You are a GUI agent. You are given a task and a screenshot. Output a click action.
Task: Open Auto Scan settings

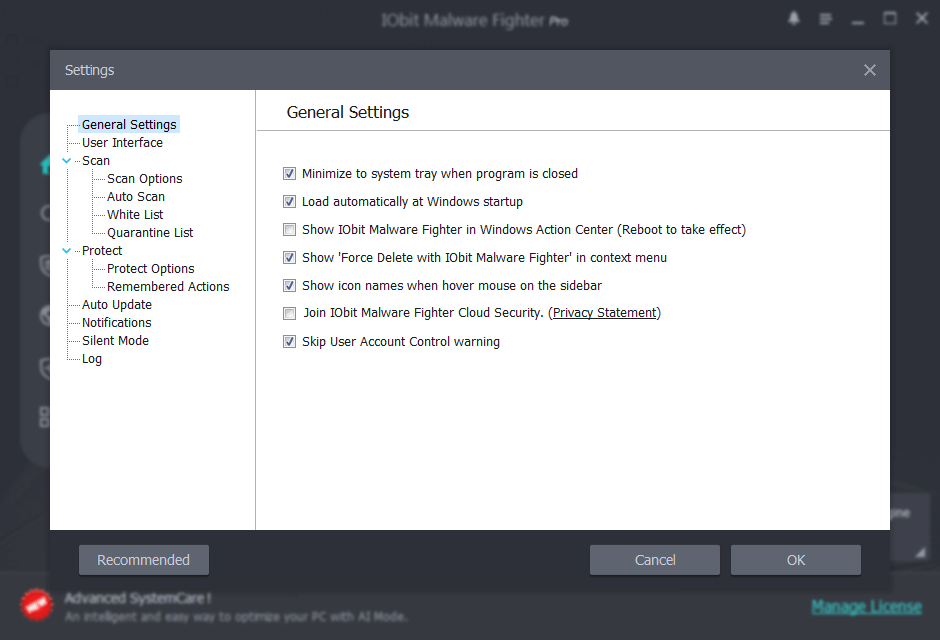(135, 197)
